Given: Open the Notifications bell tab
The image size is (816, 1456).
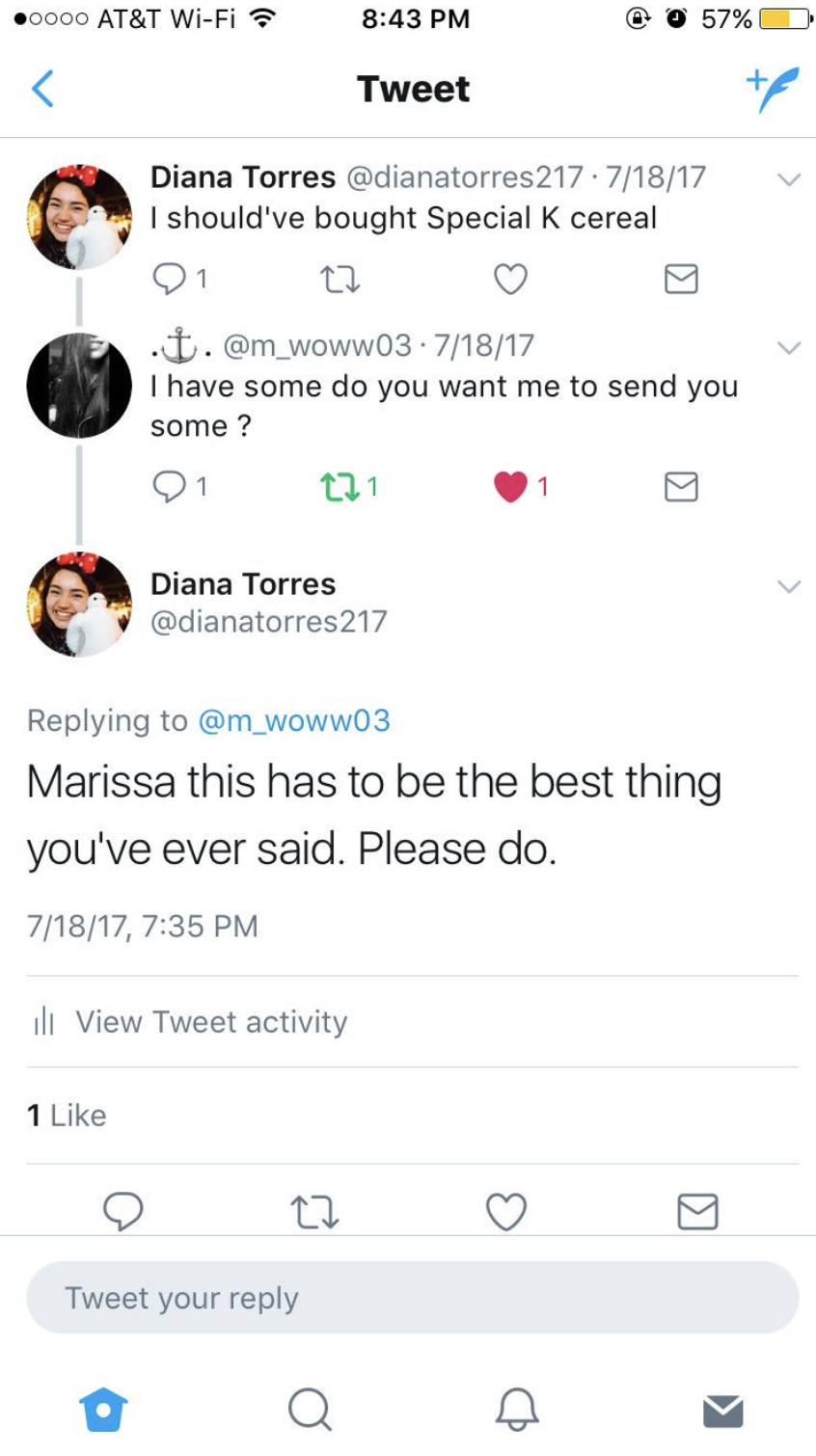Looking at the screenshot, I should pos(516,1410).
